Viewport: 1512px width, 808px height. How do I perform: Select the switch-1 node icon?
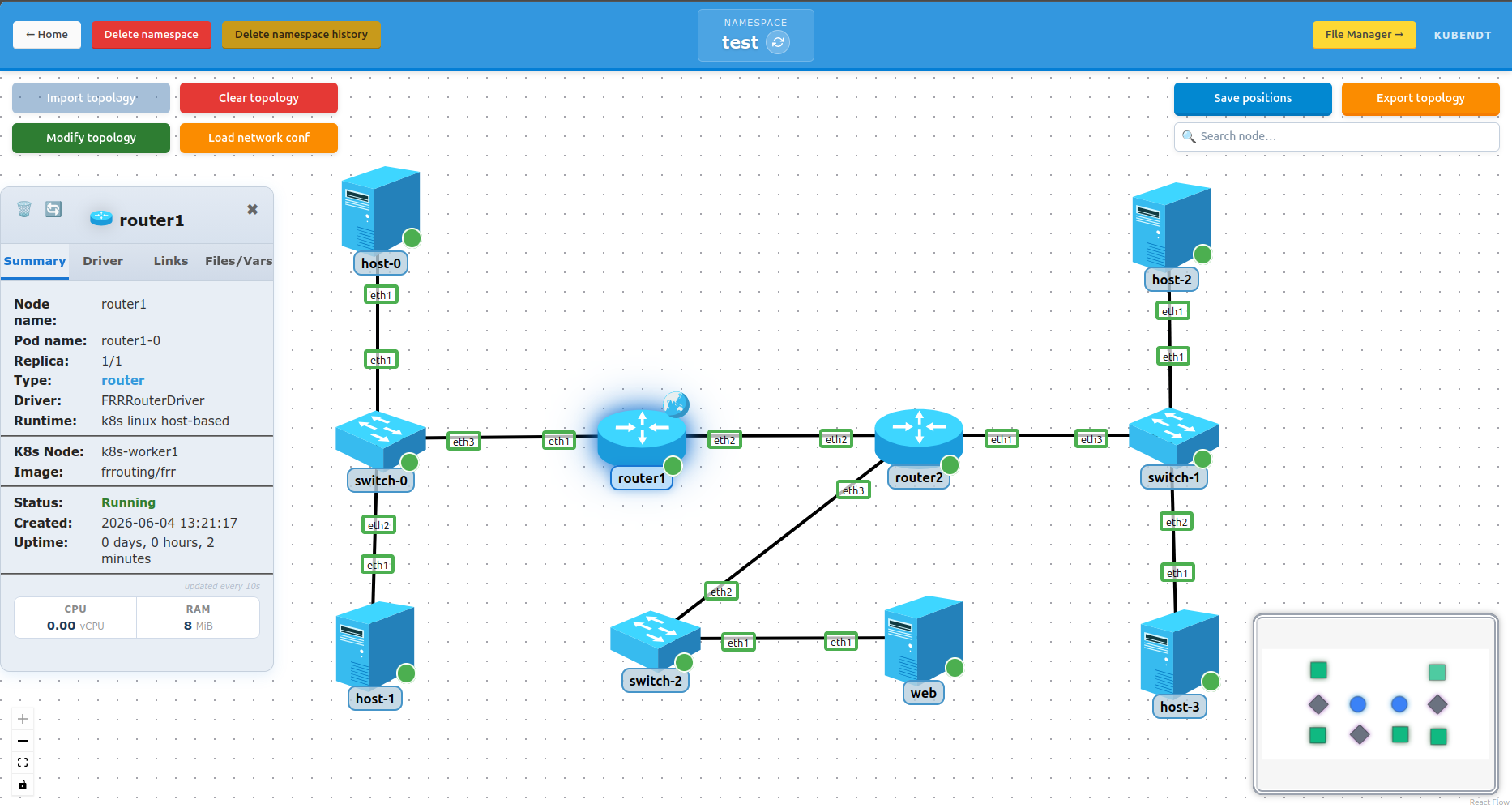coord(1173,436)
